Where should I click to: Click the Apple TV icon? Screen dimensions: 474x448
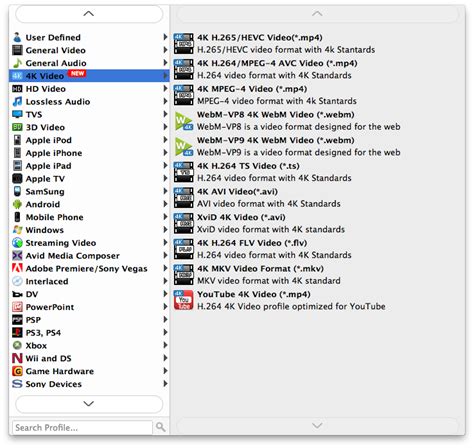17,179
